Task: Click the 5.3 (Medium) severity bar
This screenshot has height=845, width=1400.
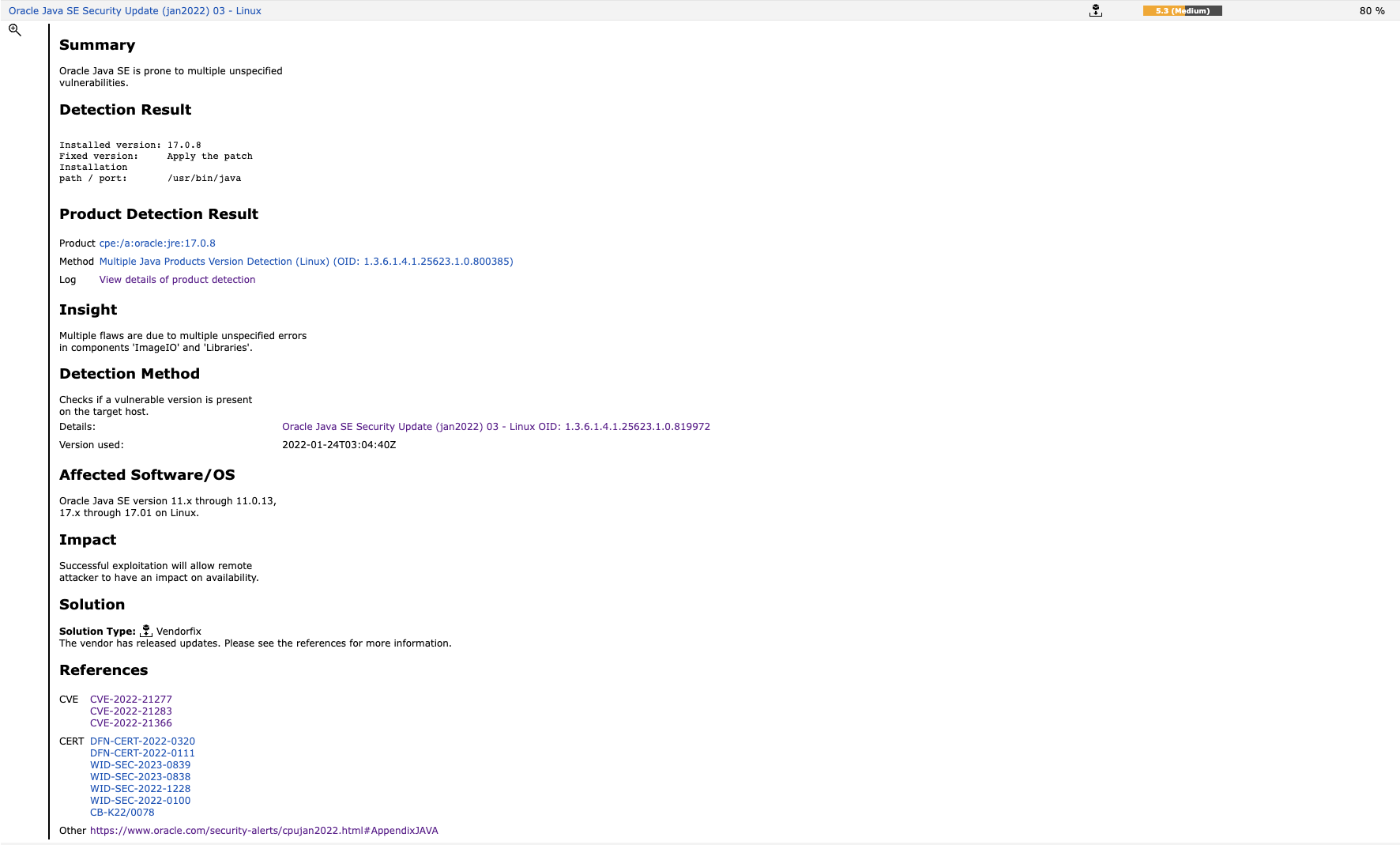Action: tap(1182, 11)
